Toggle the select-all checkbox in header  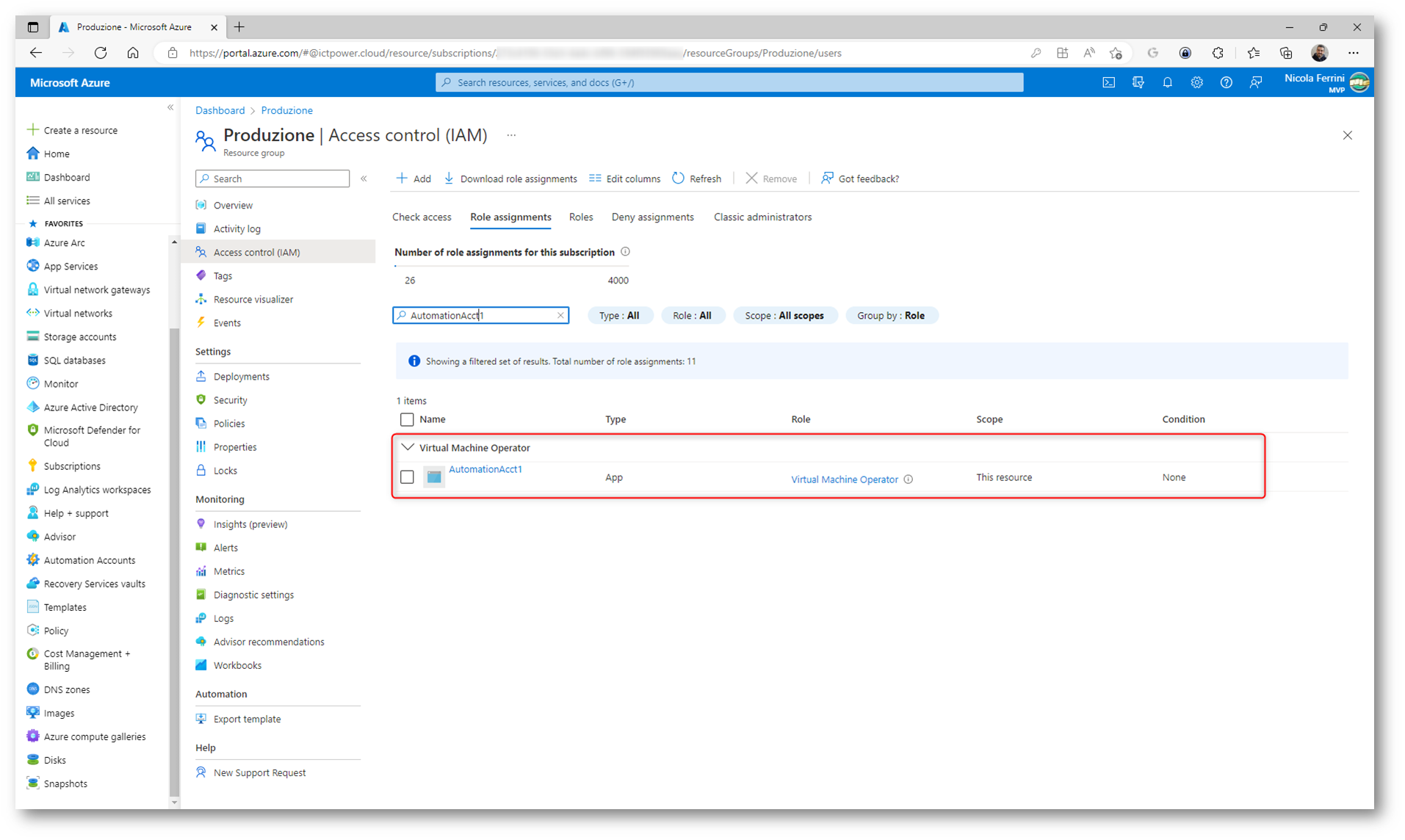[x=407, y=419]
